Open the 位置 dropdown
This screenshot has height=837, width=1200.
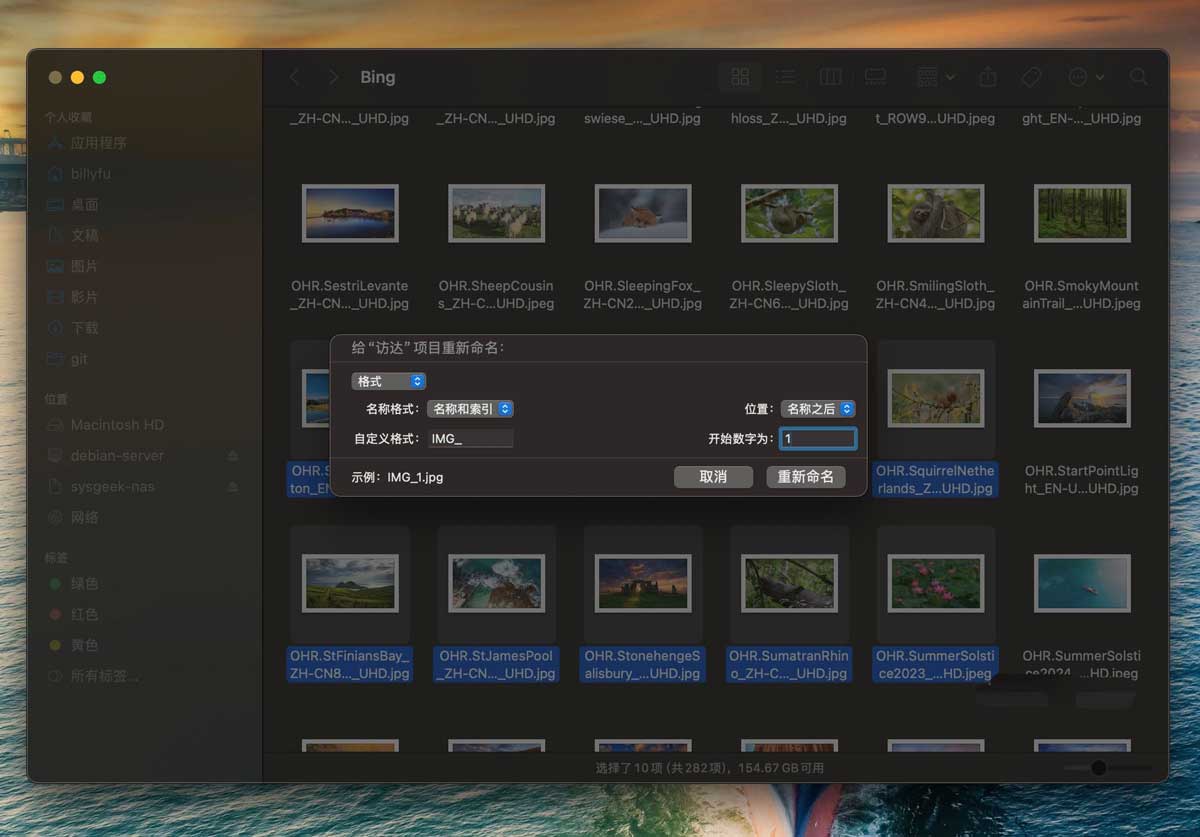818,409
